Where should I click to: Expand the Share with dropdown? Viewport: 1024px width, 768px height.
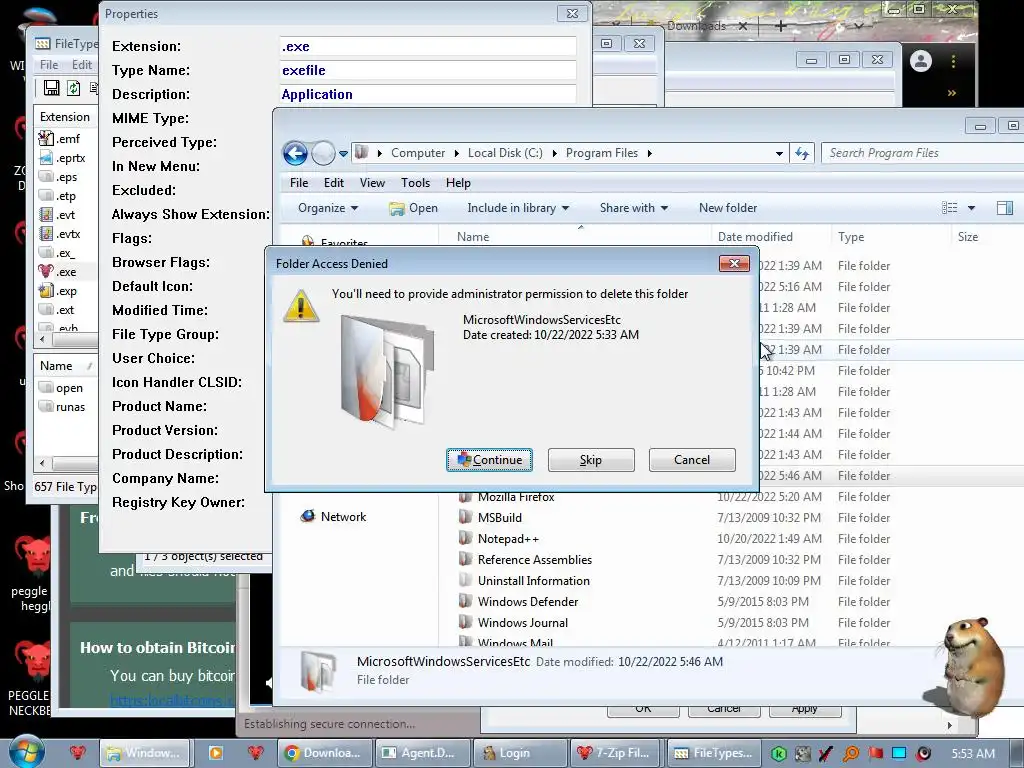tap(633, 208)
